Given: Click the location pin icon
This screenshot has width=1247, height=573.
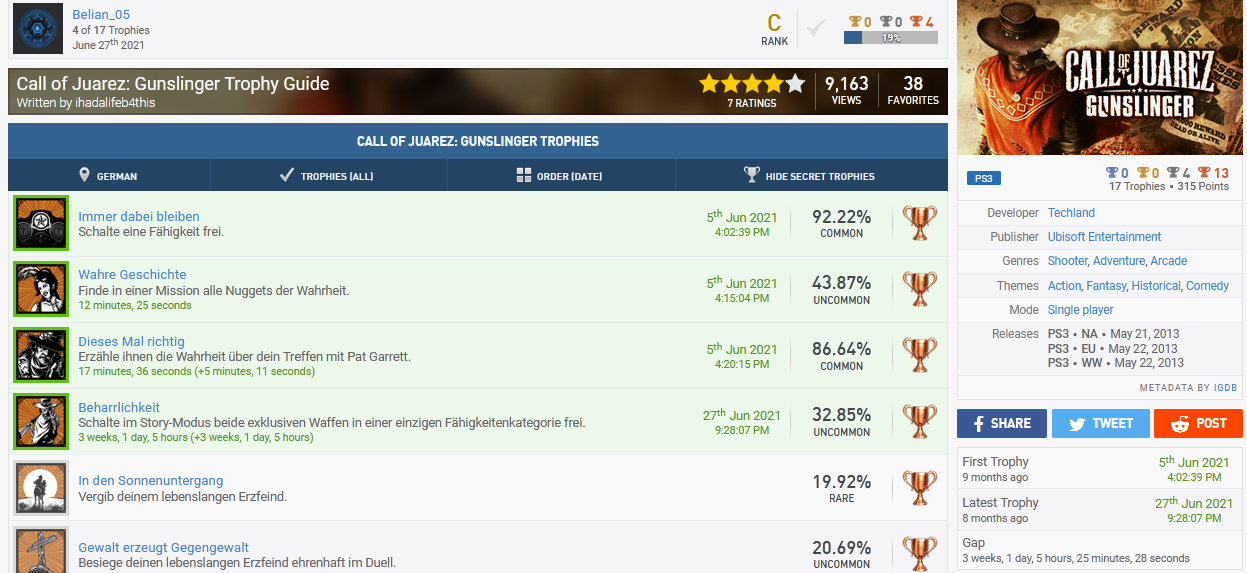Looking at the screenshot, I should coord(84,175).
